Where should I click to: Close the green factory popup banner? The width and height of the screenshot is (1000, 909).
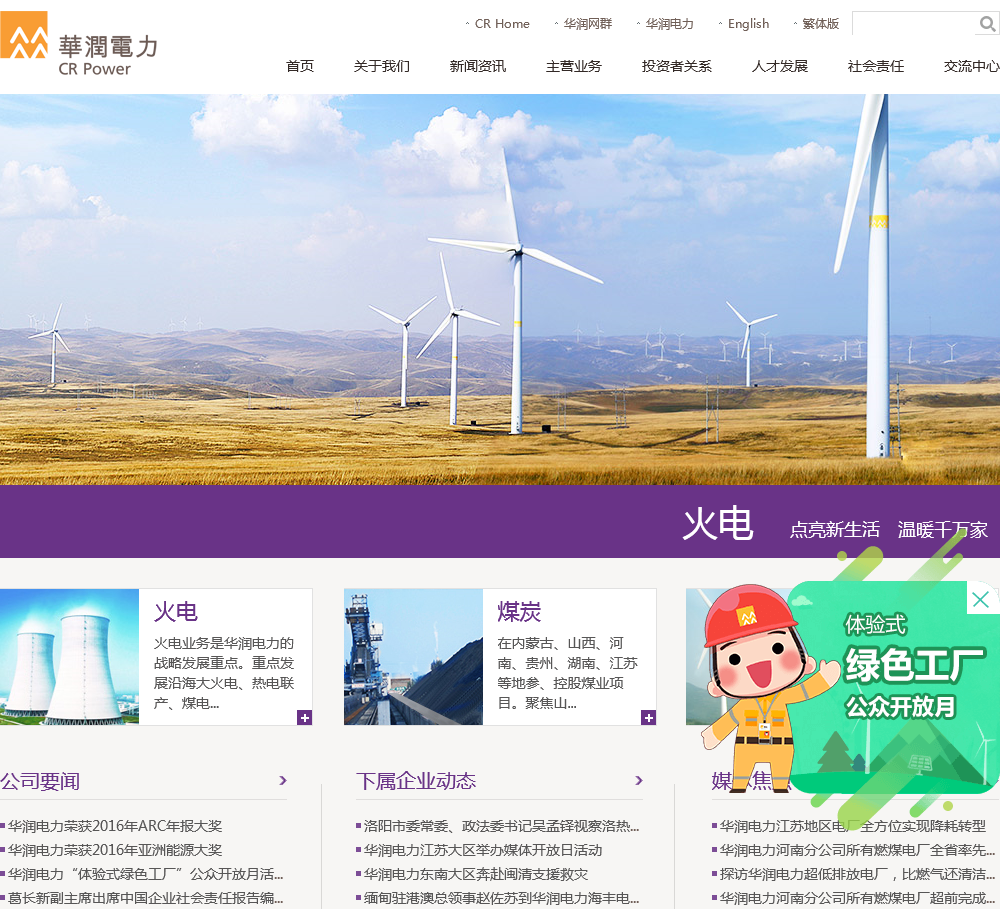point(981,599)
